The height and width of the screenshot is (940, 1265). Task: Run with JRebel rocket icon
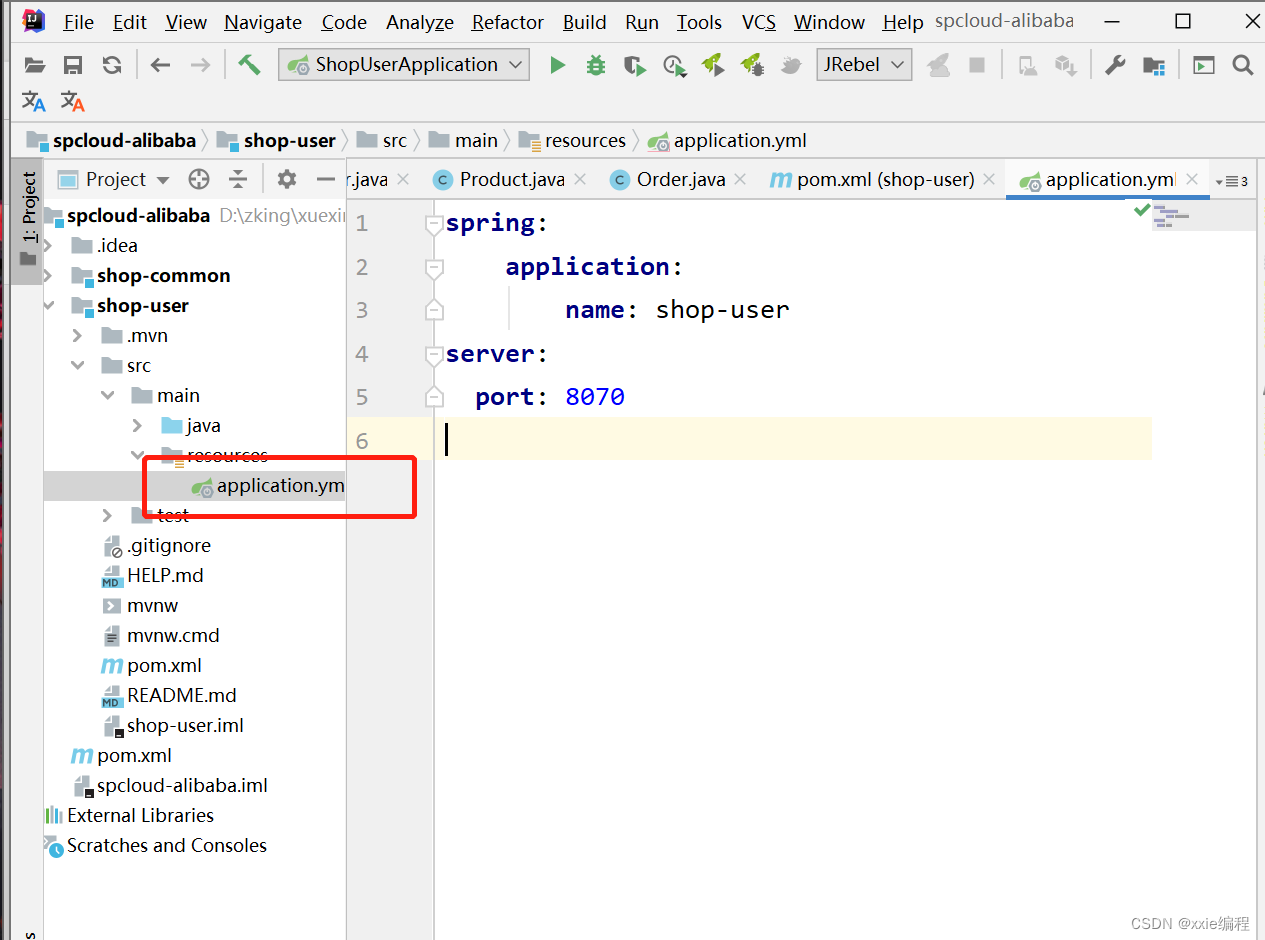pyautogui.click(x=713, y=65)
